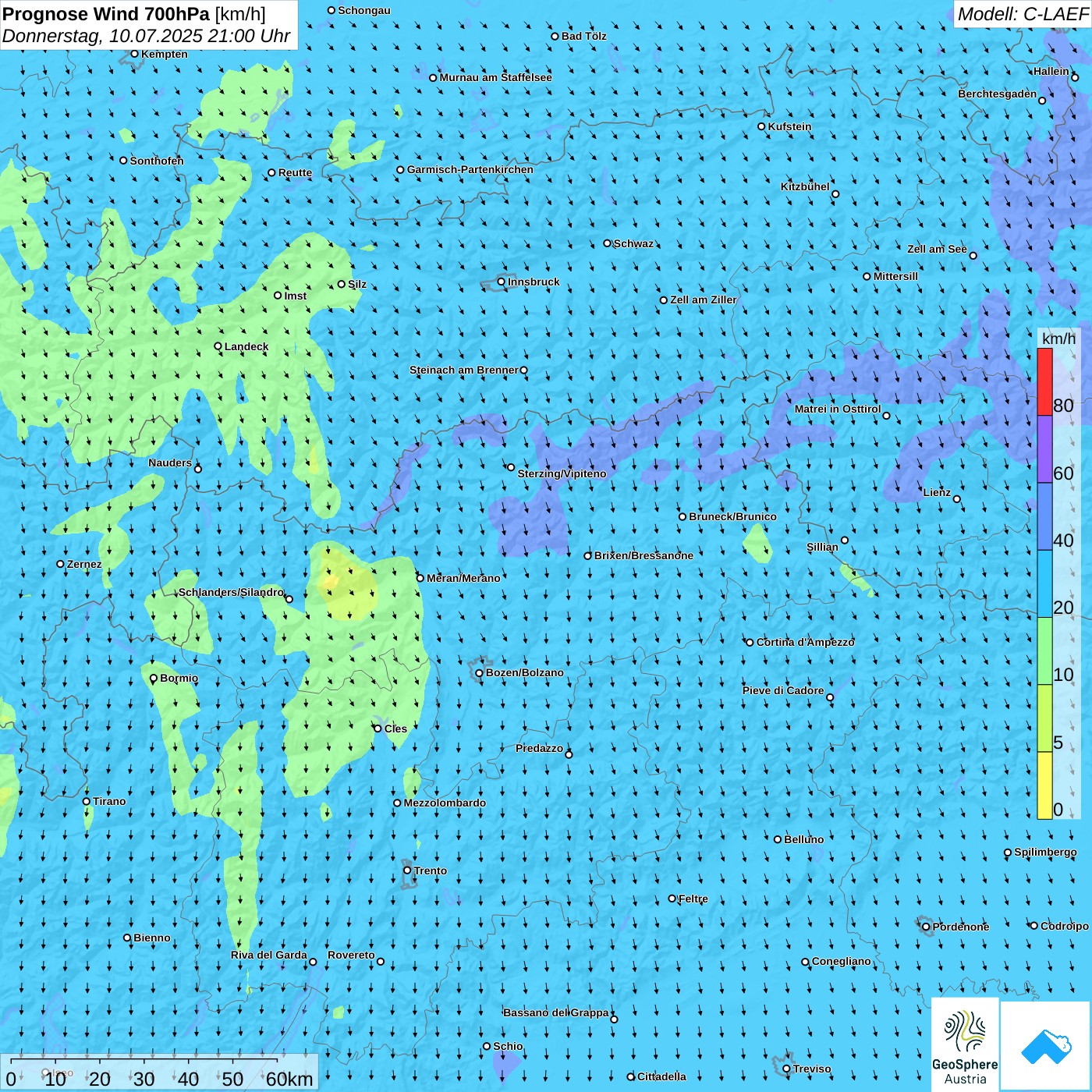Click the forecast date Donnerstag, 10.07.2025 21:00 Uhr
This screenshot has width=1092, height=1092.
[147, 36]
